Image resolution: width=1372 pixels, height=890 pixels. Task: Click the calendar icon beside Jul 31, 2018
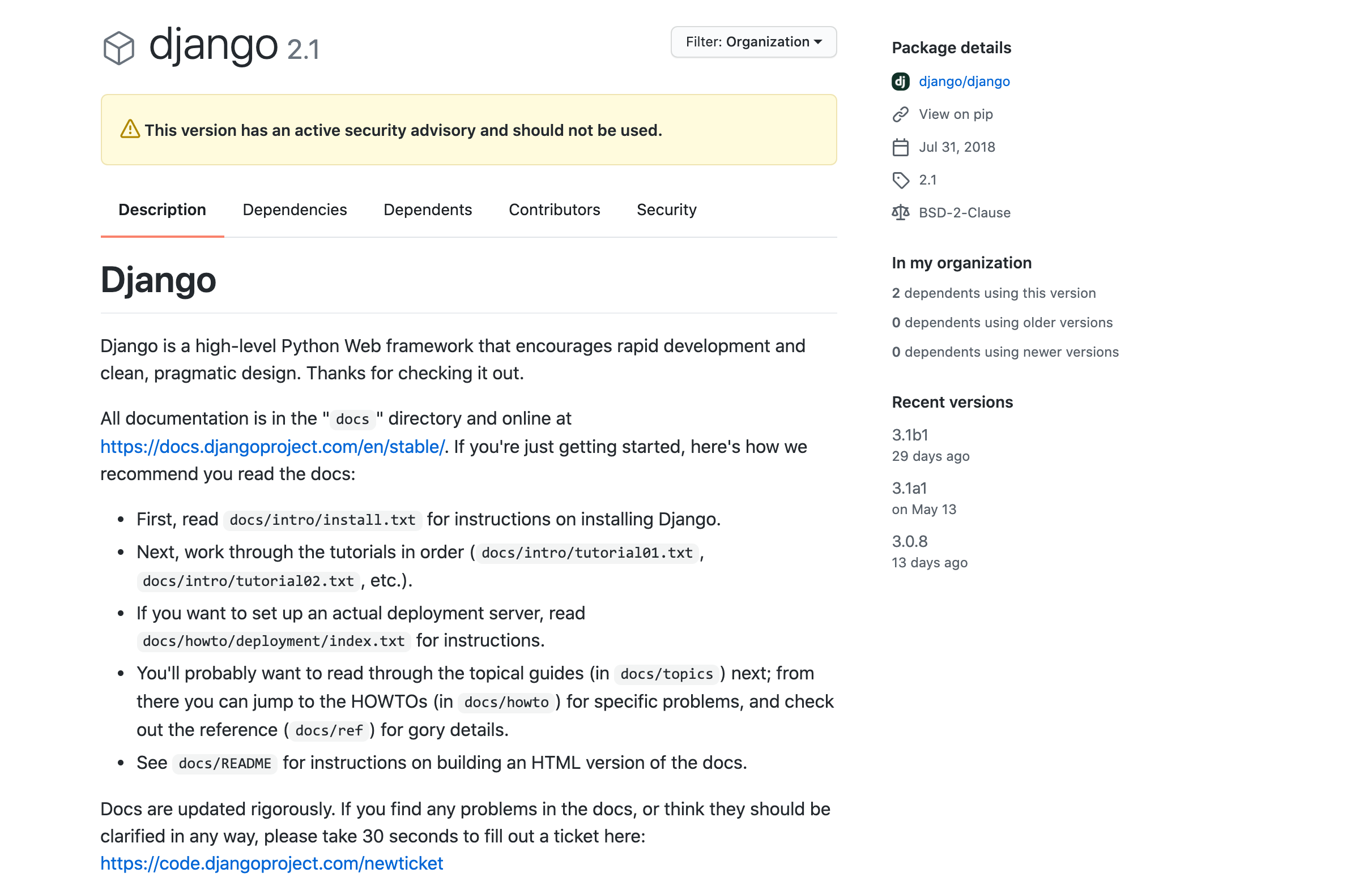coord(900,147)
